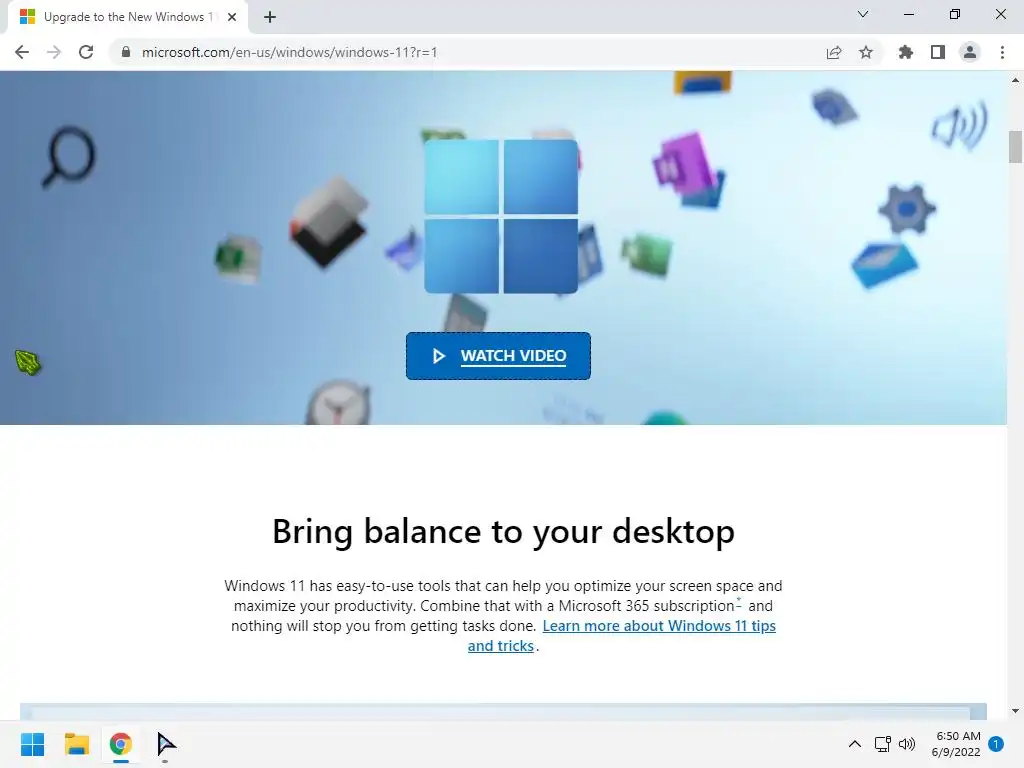
Task: Click the forward navigation arrow
Action: [54, 52]
